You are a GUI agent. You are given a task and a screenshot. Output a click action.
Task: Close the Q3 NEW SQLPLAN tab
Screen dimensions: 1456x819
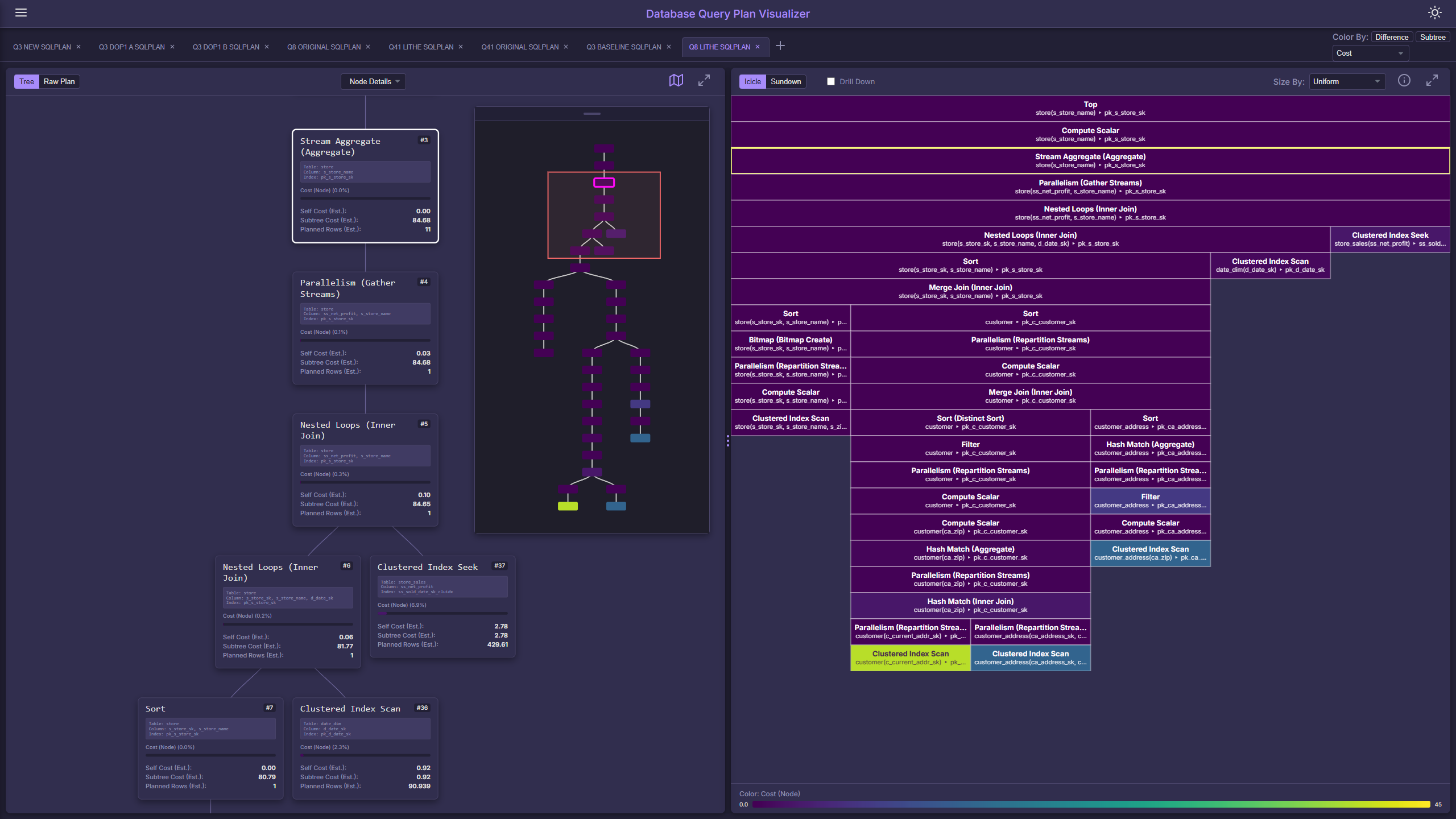[78, 47]
